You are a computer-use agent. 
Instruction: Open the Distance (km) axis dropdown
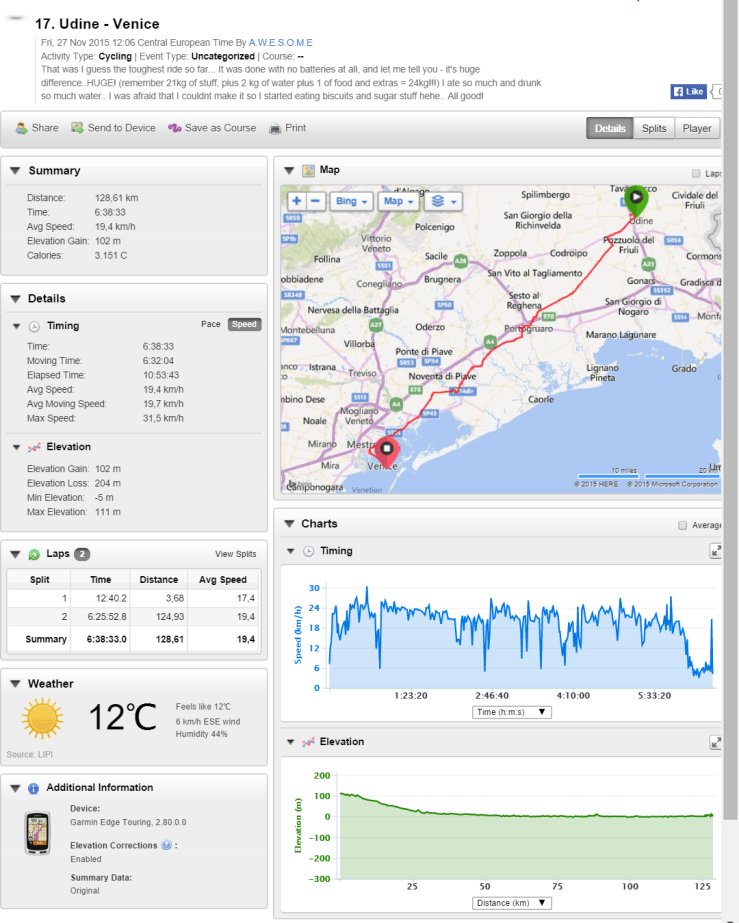(512, 903)
